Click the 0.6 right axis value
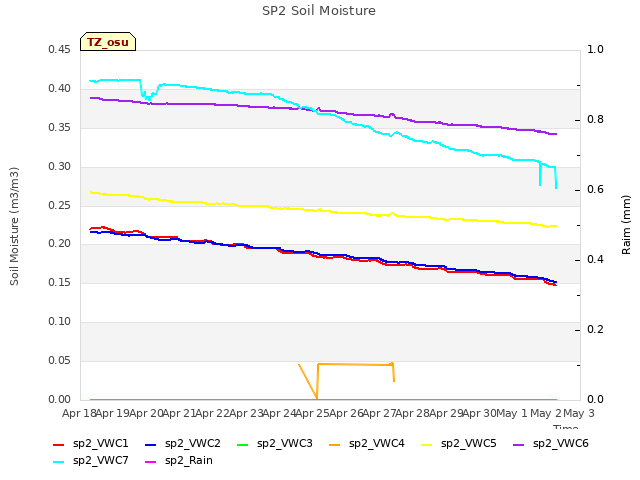Viewport: 640px width, 480px height. pyautogui.click(x=595, y=190)
